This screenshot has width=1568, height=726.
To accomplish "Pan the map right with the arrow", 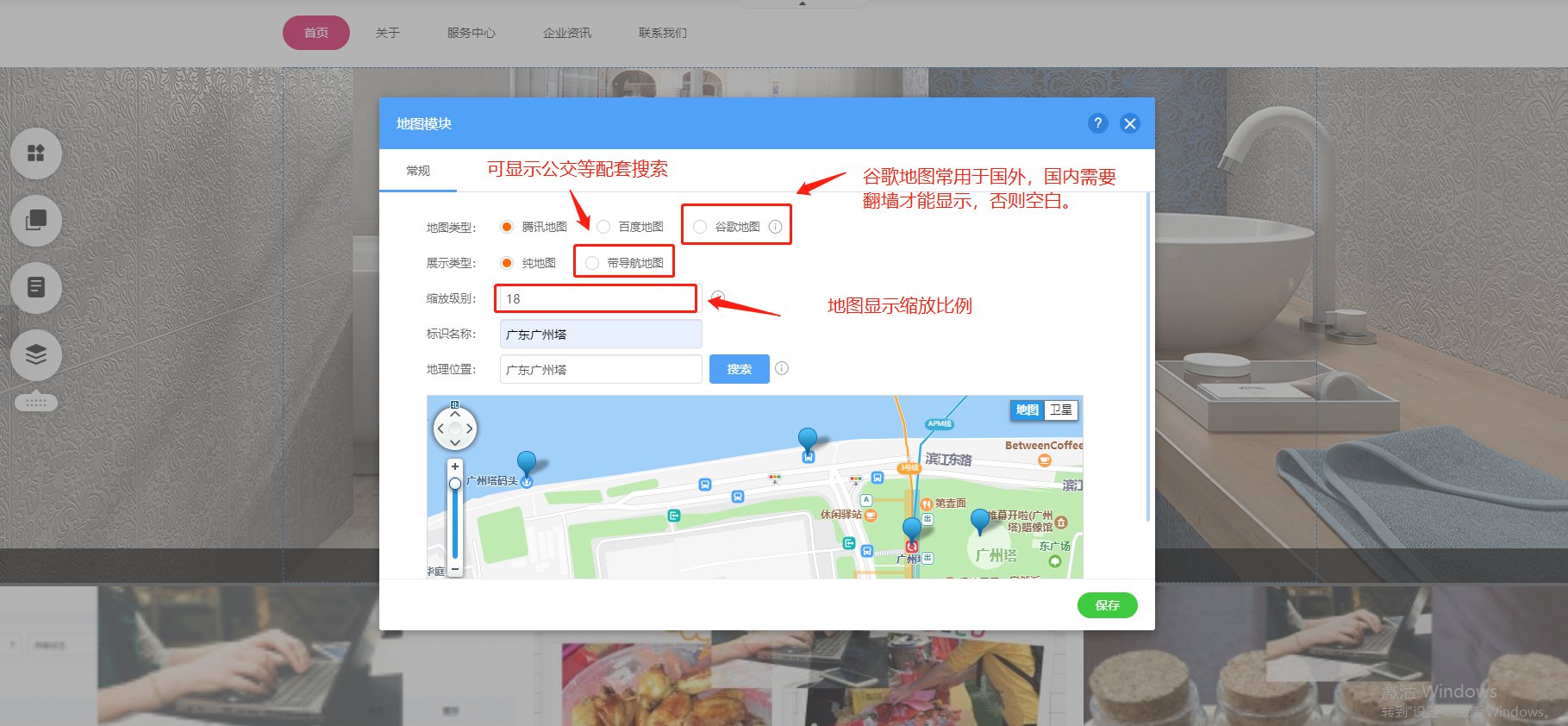I will pos(470,429).
